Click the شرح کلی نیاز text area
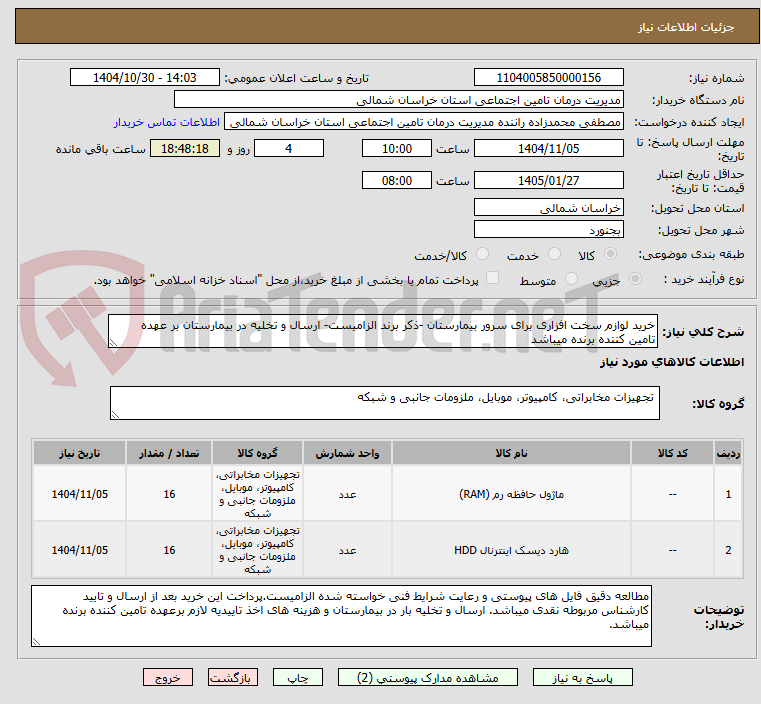 point(383,332)
